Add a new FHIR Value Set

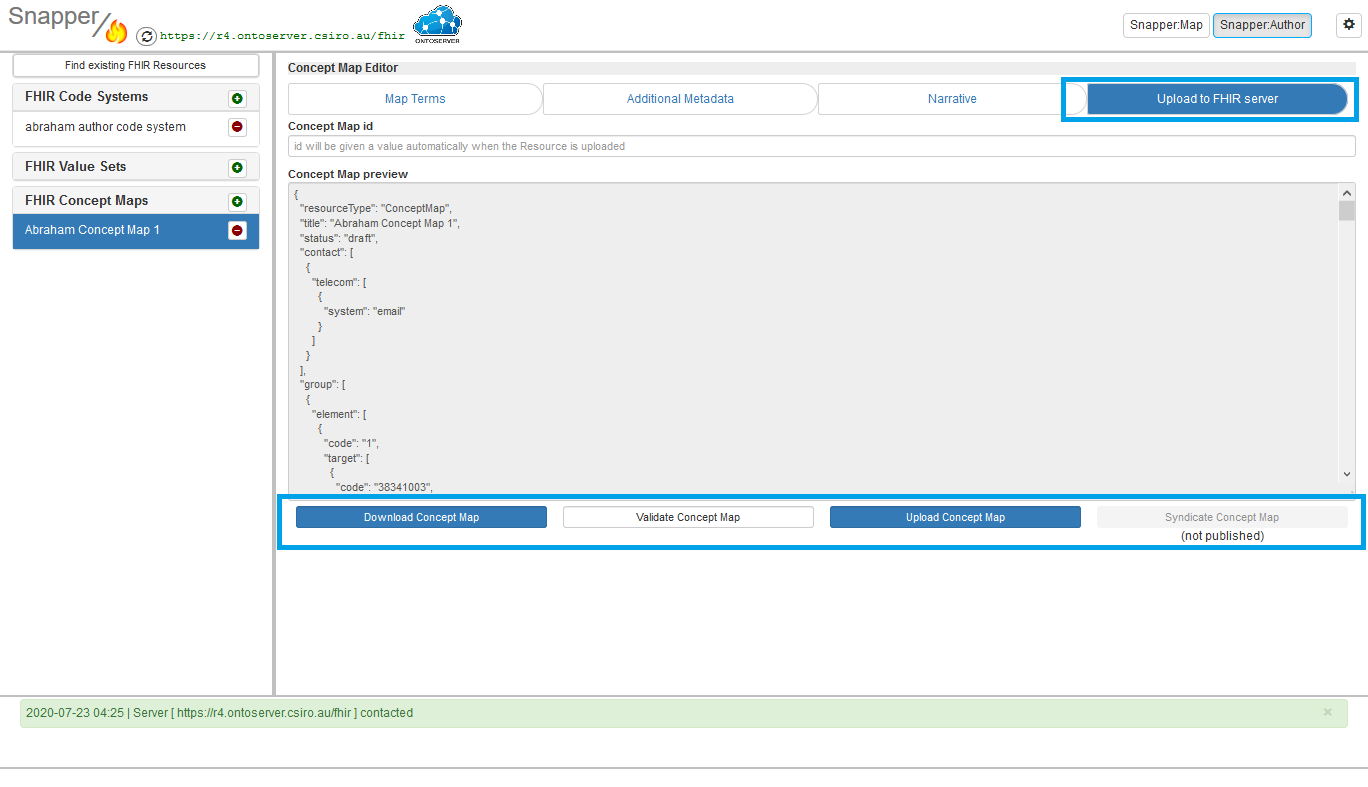coord(237,168)
